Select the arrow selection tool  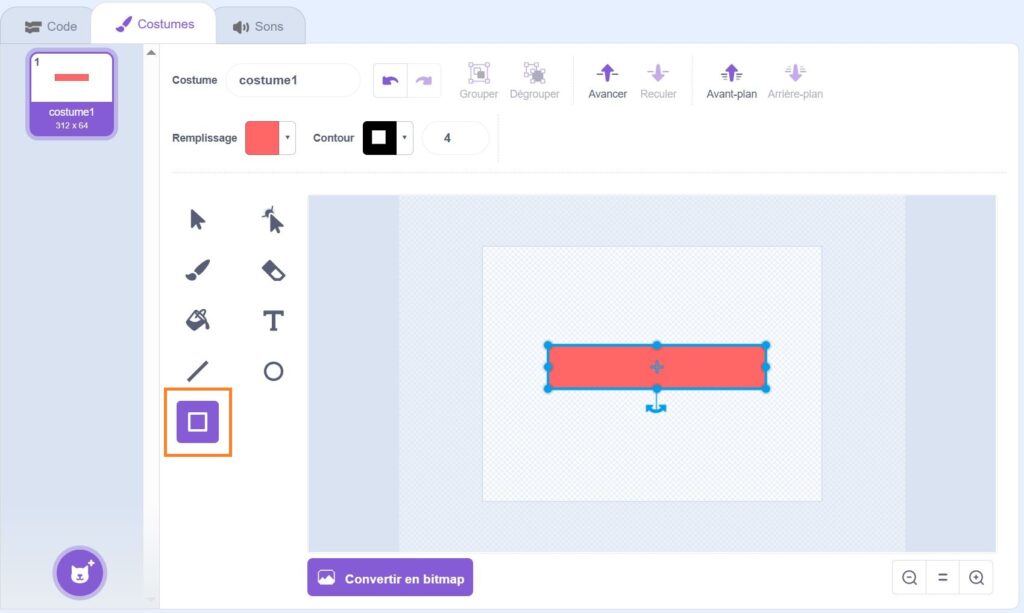tap(198, 220)
